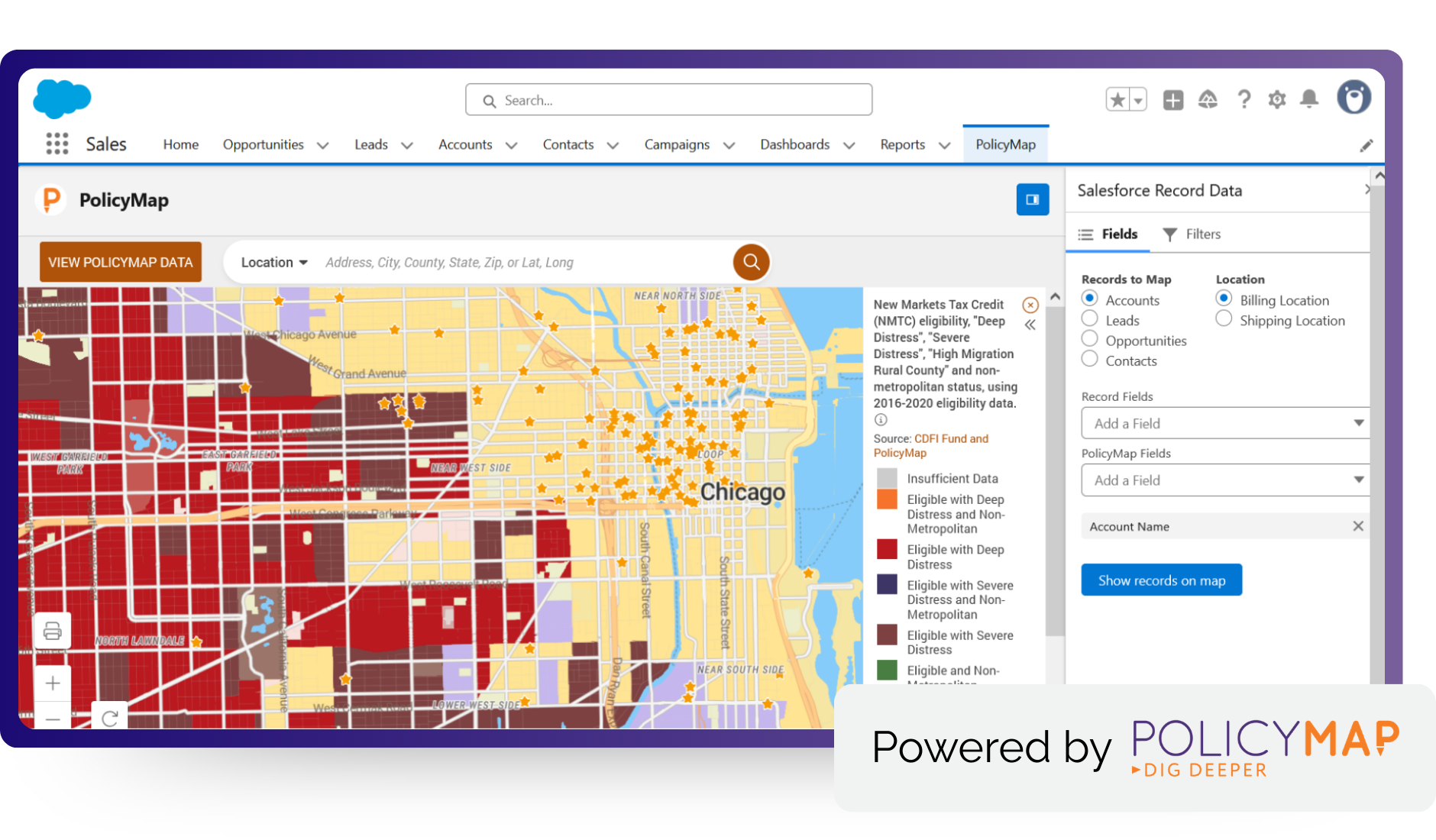Toggle the blue side panel icon
The width and height of the screenshot is (1436, 840).
tap(1032, 199)
